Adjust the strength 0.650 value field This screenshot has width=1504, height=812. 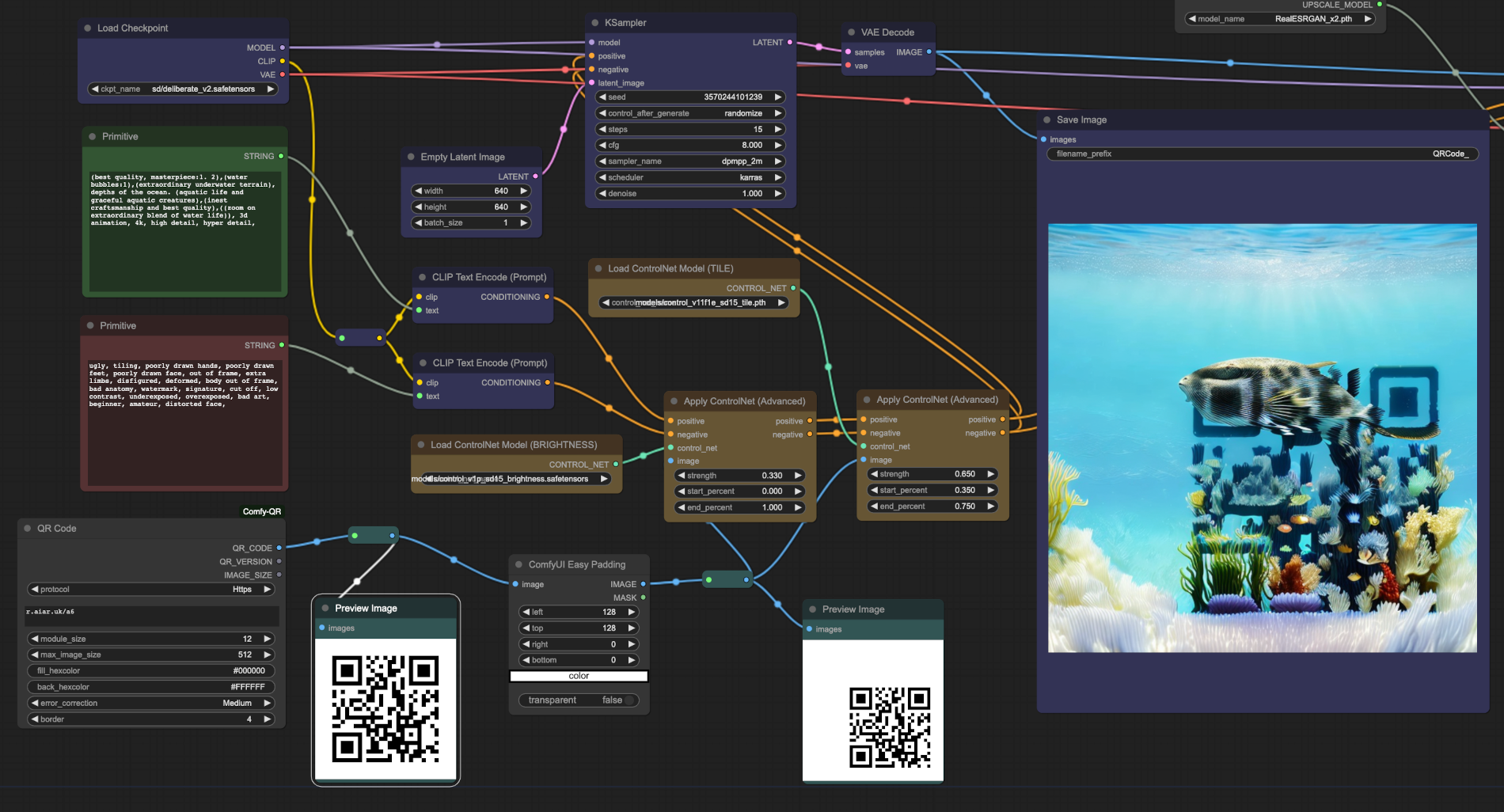click(932, 474)
